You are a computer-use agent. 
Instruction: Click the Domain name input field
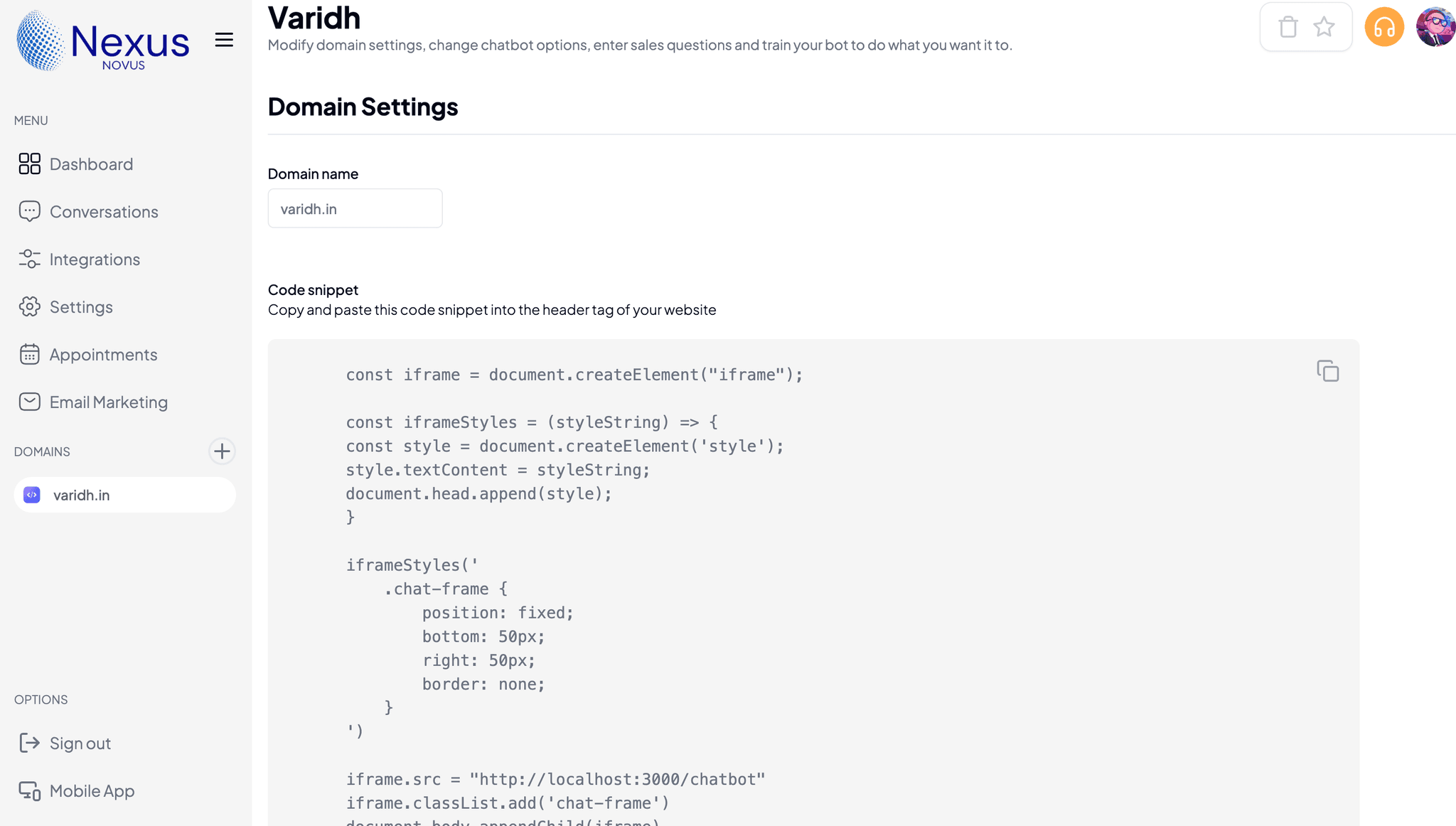[x=355, y=209]
